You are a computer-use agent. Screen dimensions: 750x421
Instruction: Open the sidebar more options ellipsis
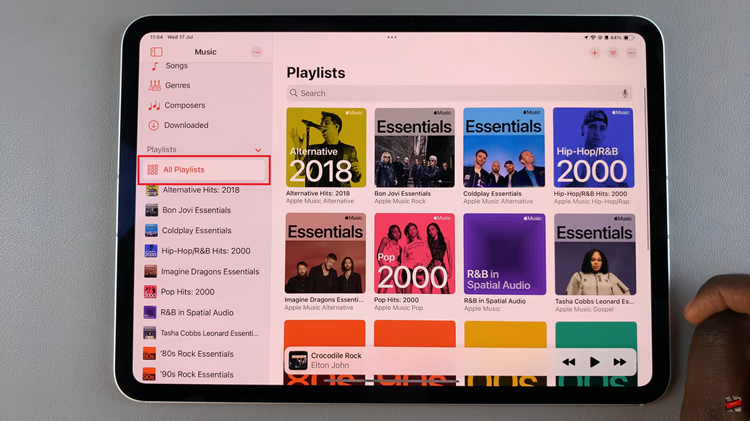[256, 52]
